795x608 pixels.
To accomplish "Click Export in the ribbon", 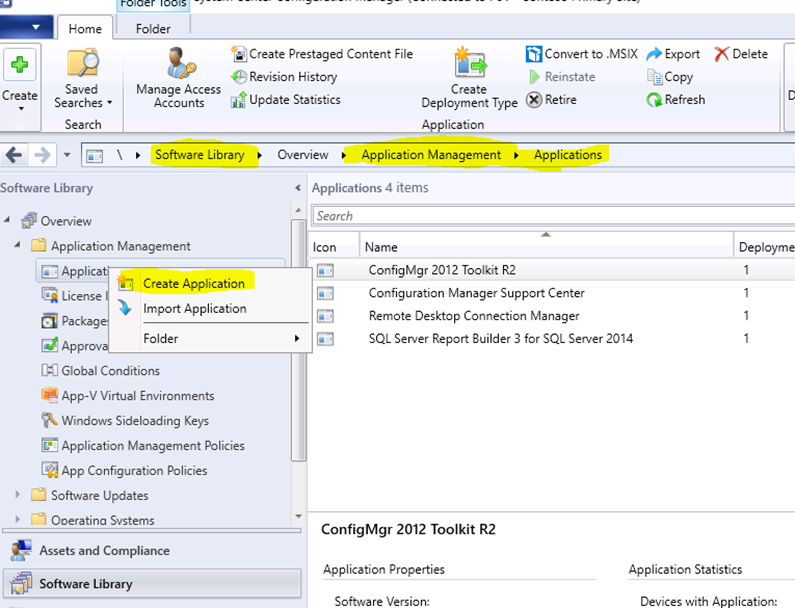I will (673, 54).
